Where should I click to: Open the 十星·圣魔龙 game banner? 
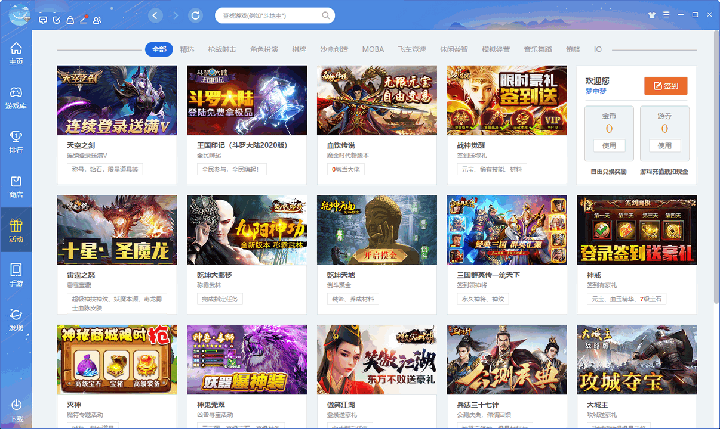(x=117, y=230)
